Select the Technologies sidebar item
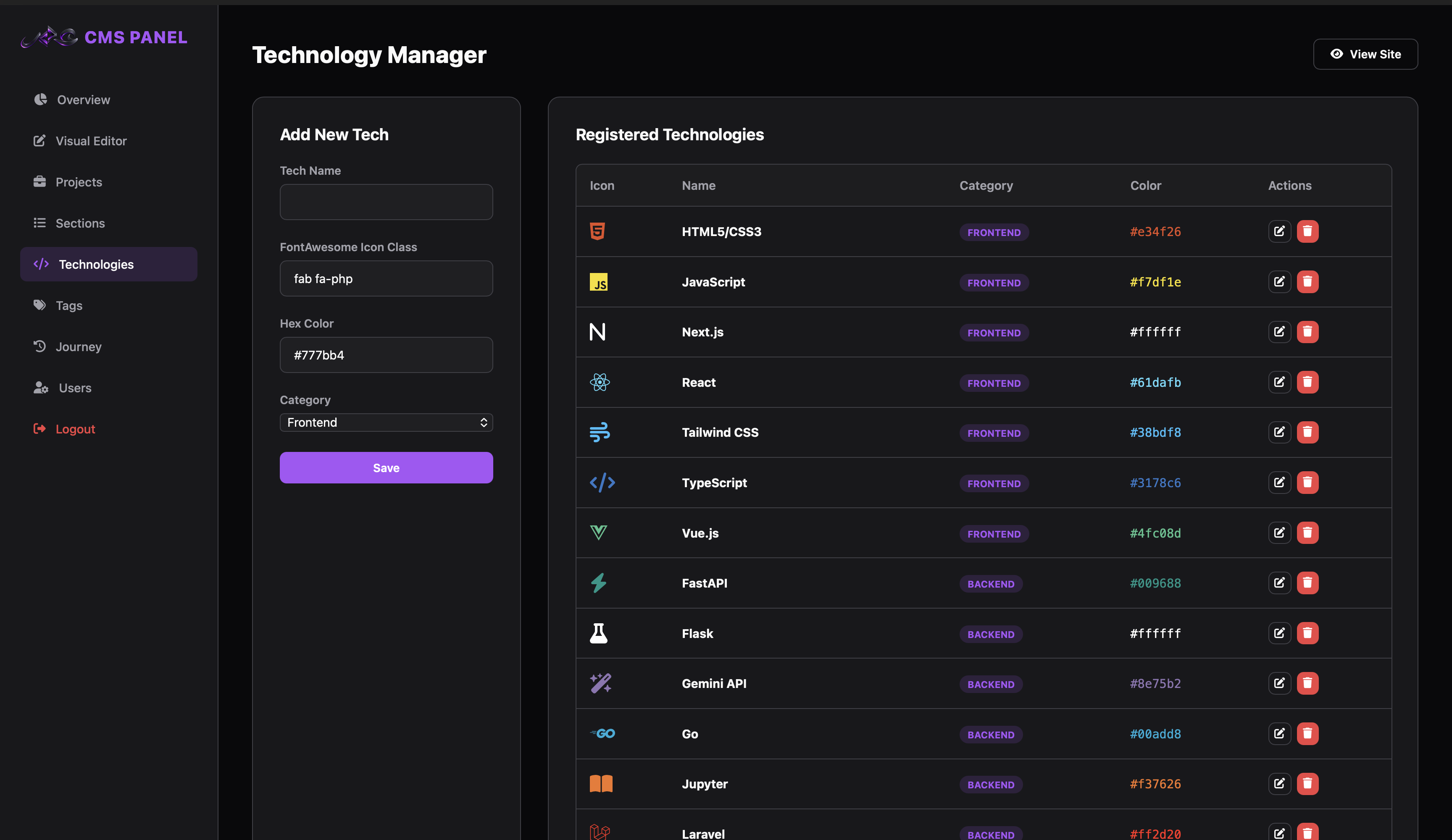This screenshot has width=1452, height=840. tap(108, 264)
